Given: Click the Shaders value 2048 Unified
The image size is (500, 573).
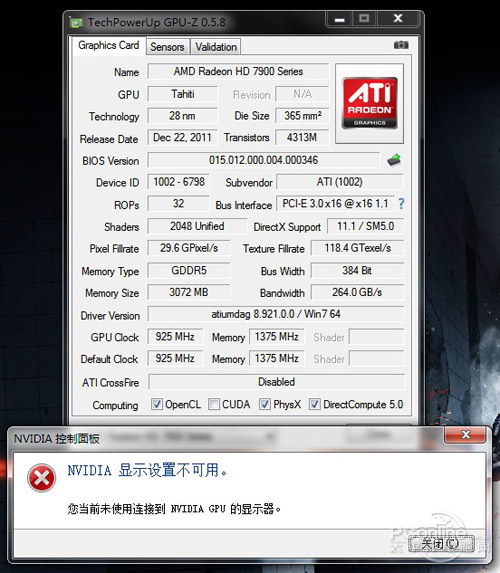Looking at the screenshot, I should 197,226.
